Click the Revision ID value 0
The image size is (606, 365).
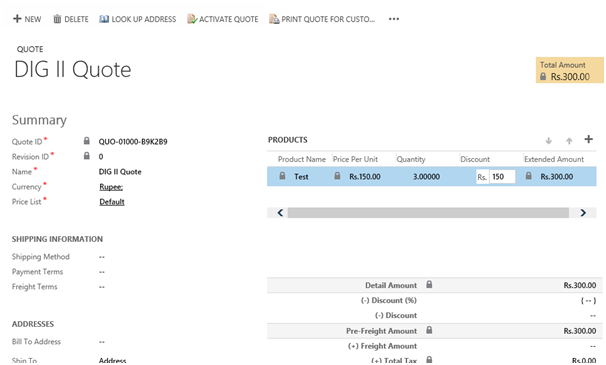click(101, 157)
